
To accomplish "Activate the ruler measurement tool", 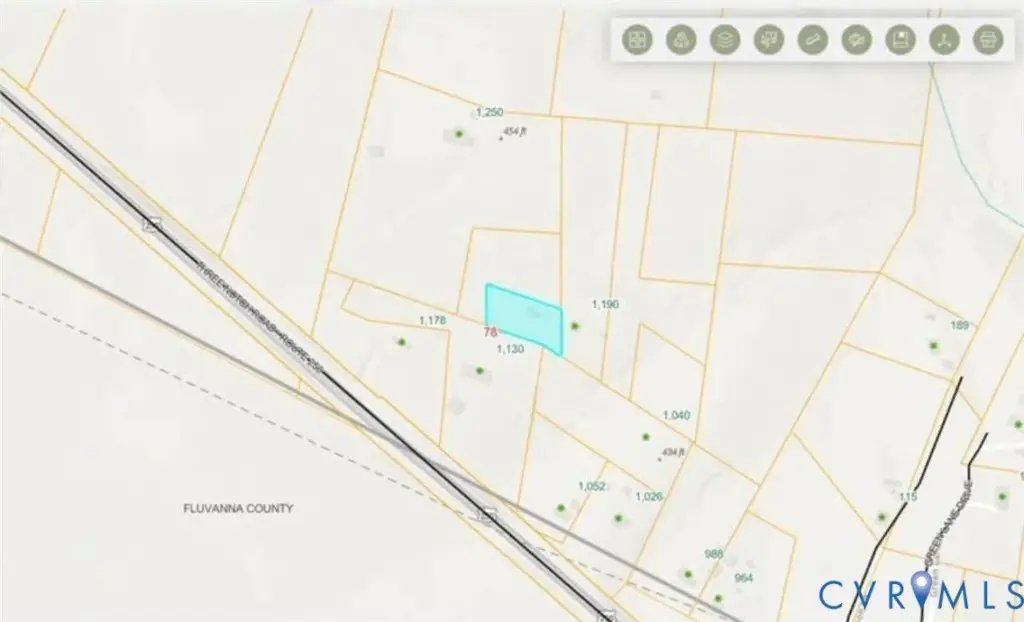I will pyautogui.click(x=812, y=40).
